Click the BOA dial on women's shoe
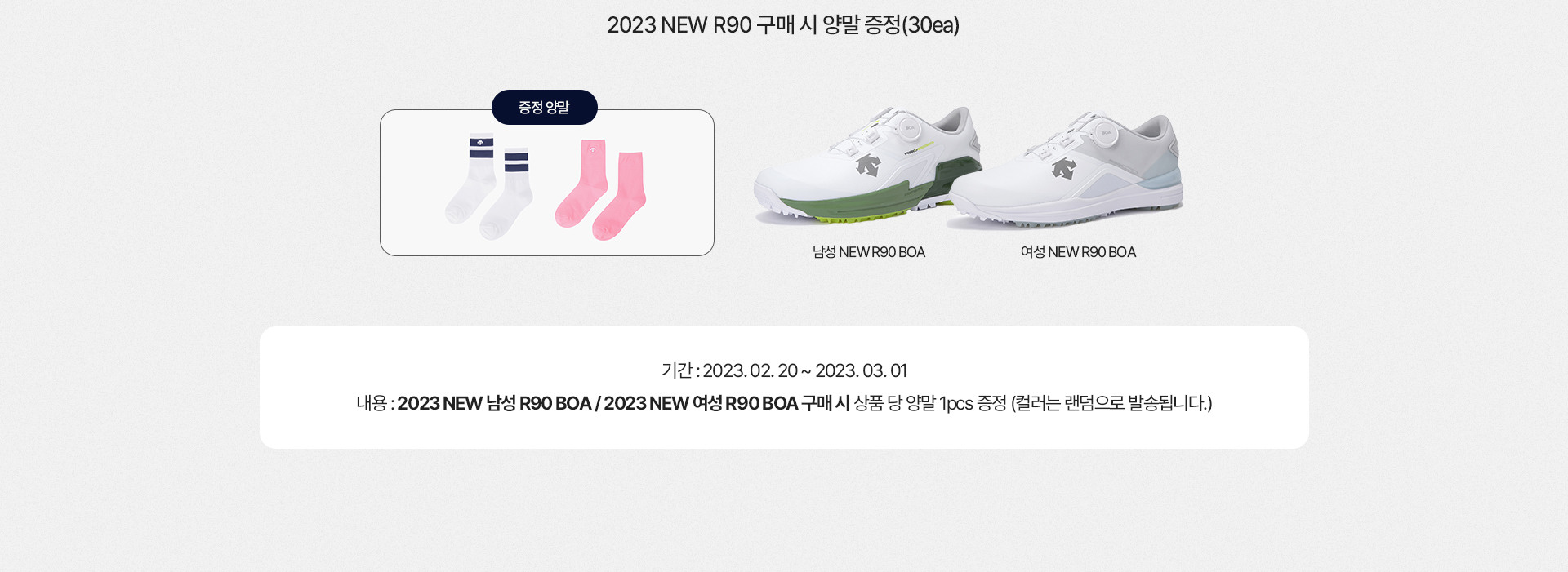The height and width of the screenshot is (572, 1568). pyautogui.click(x=1105, y=132)
